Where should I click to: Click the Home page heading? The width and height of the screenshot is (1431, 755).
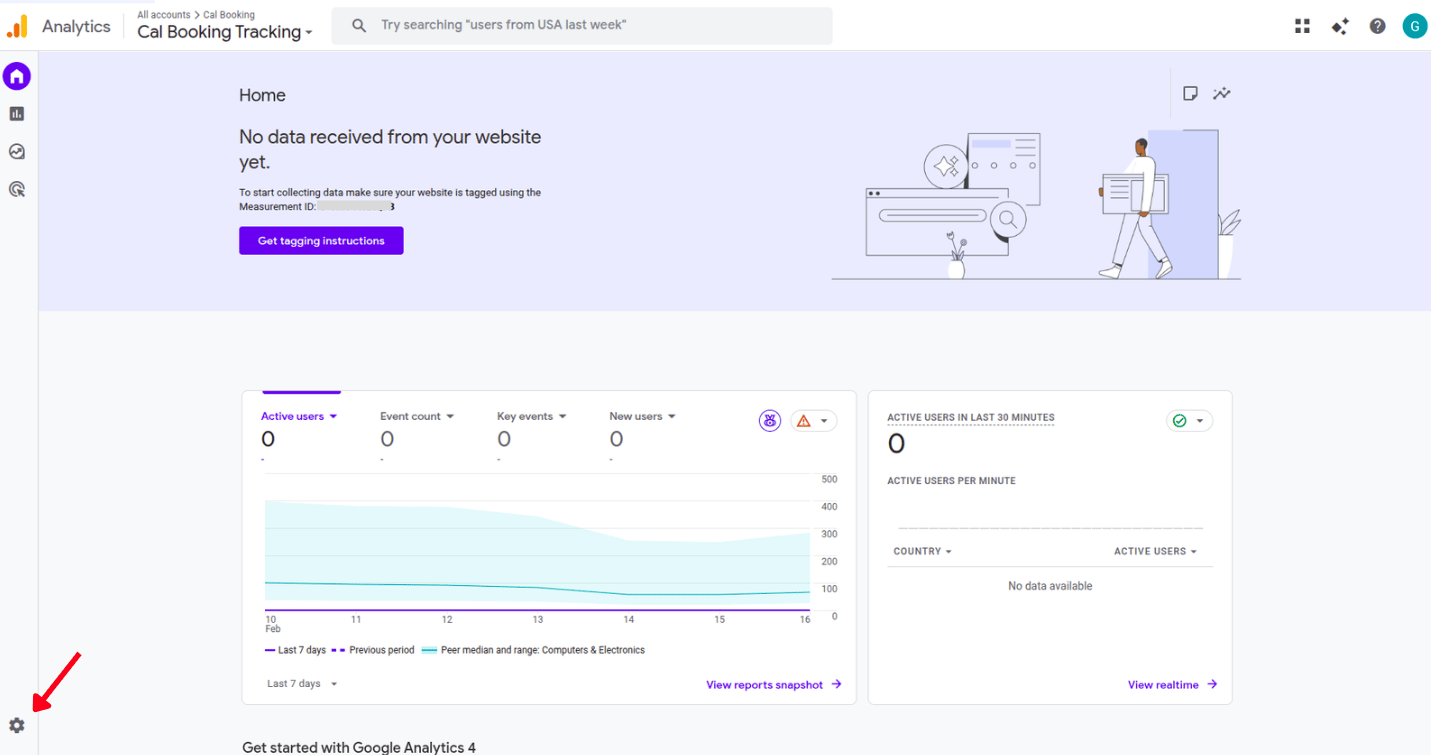(x=262, y=95)
